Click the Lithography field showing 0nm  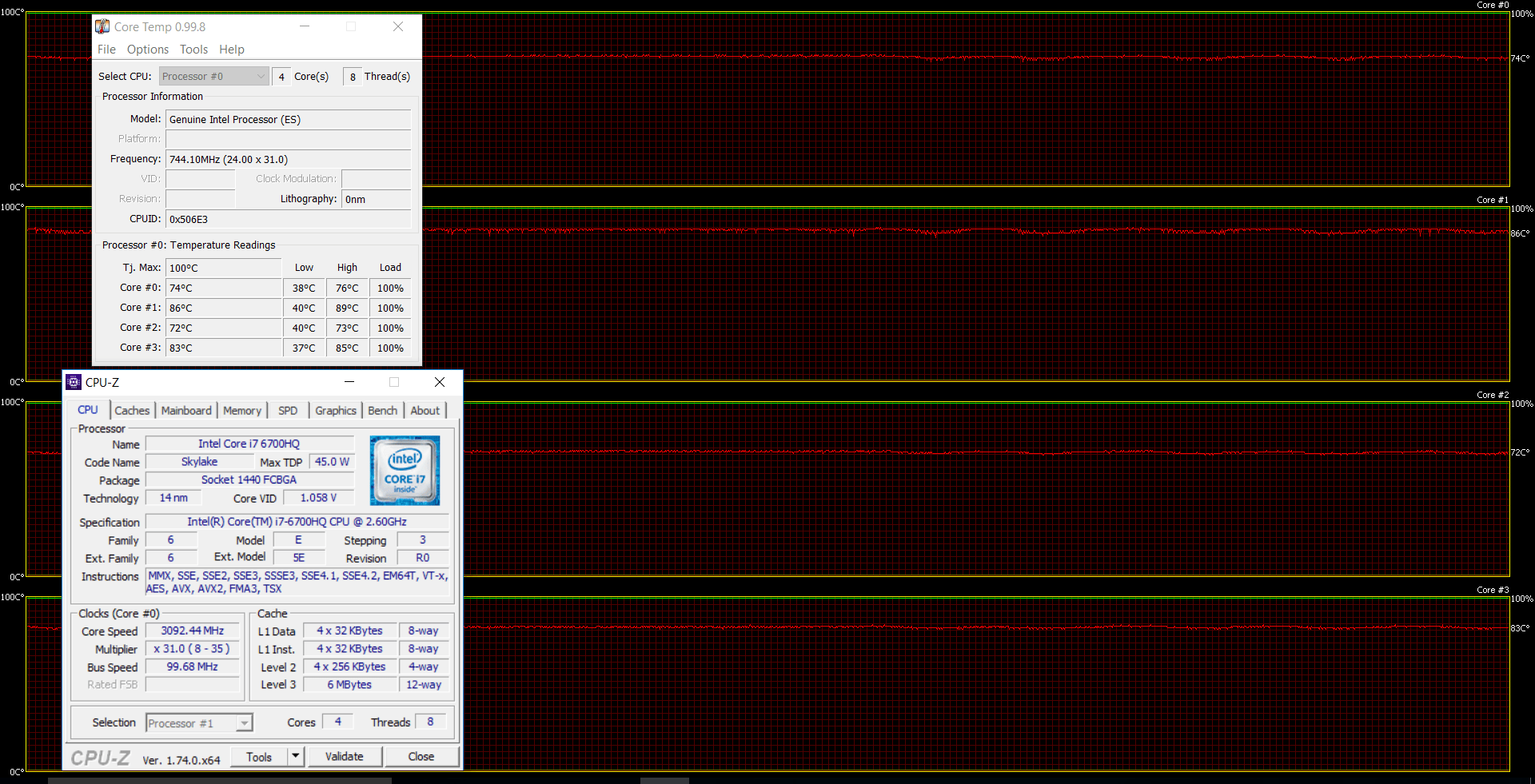[x=377, y=199]
